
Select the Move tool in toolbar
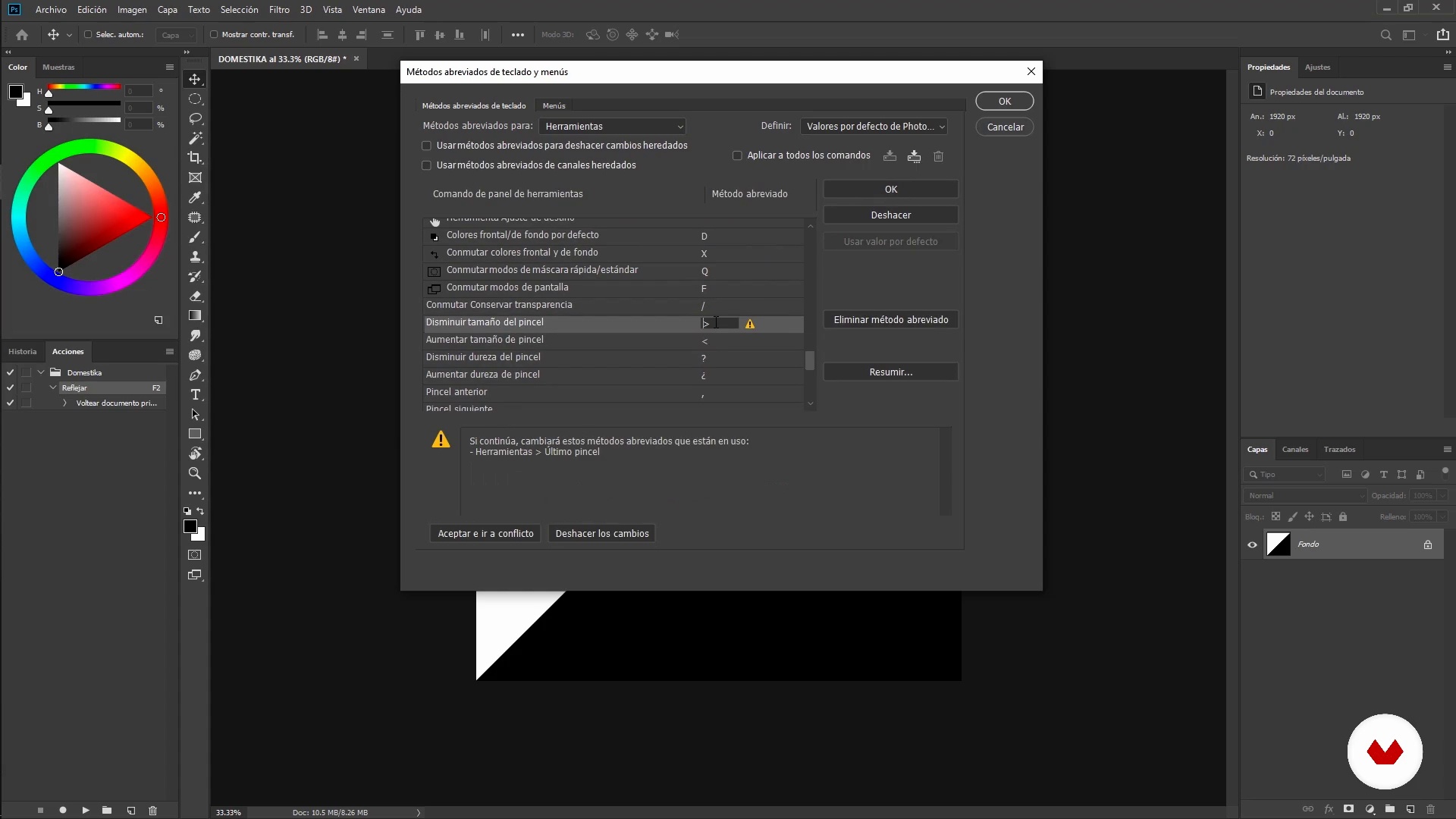point(195,80)
